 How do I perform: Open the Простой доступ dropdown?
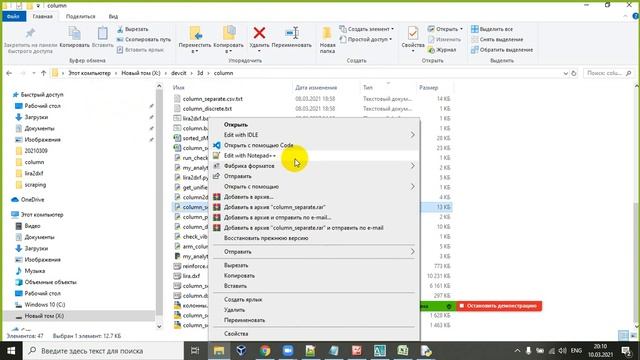tap(365, 39)
